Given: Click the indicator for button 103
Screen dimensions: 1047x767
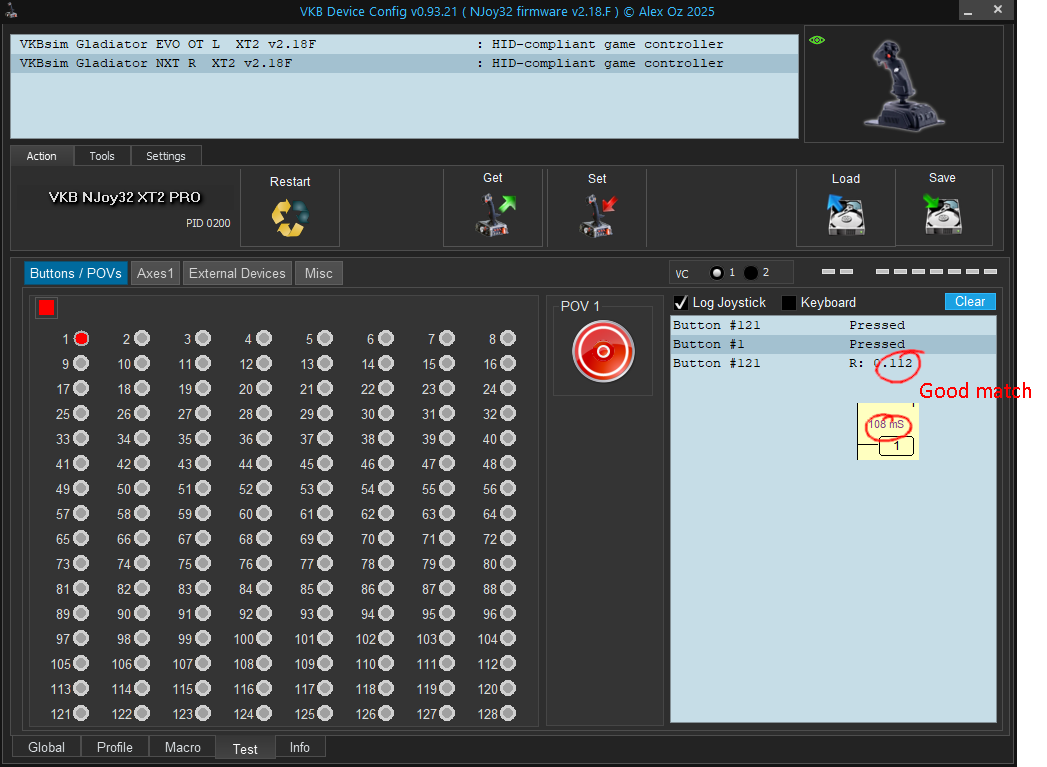Looking at the screenshot, I should pyautogui.click(x=447, y=639).
